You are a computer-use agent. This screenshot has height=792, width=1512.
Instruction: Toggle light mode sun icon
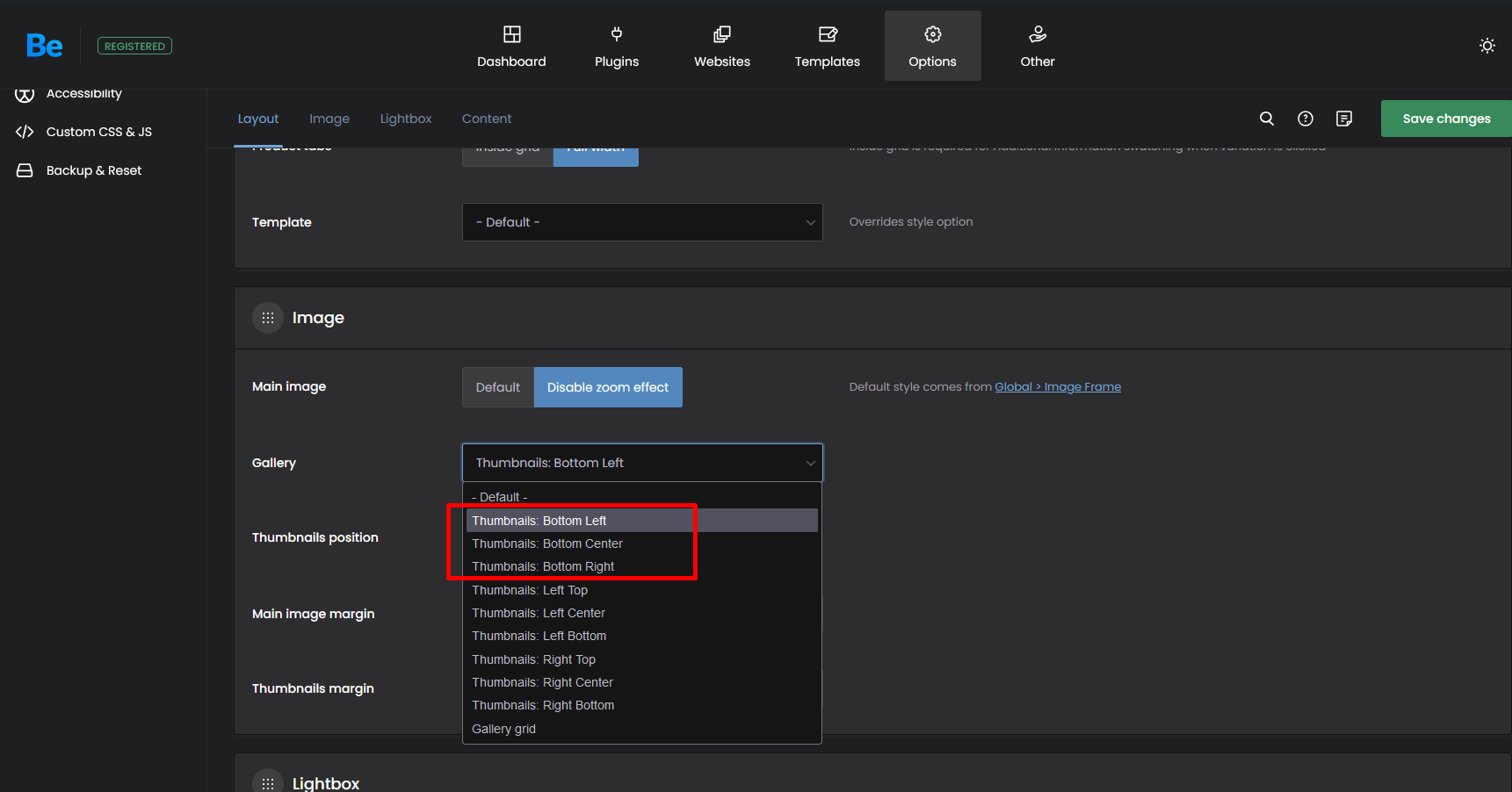(x=1487, y=46)
